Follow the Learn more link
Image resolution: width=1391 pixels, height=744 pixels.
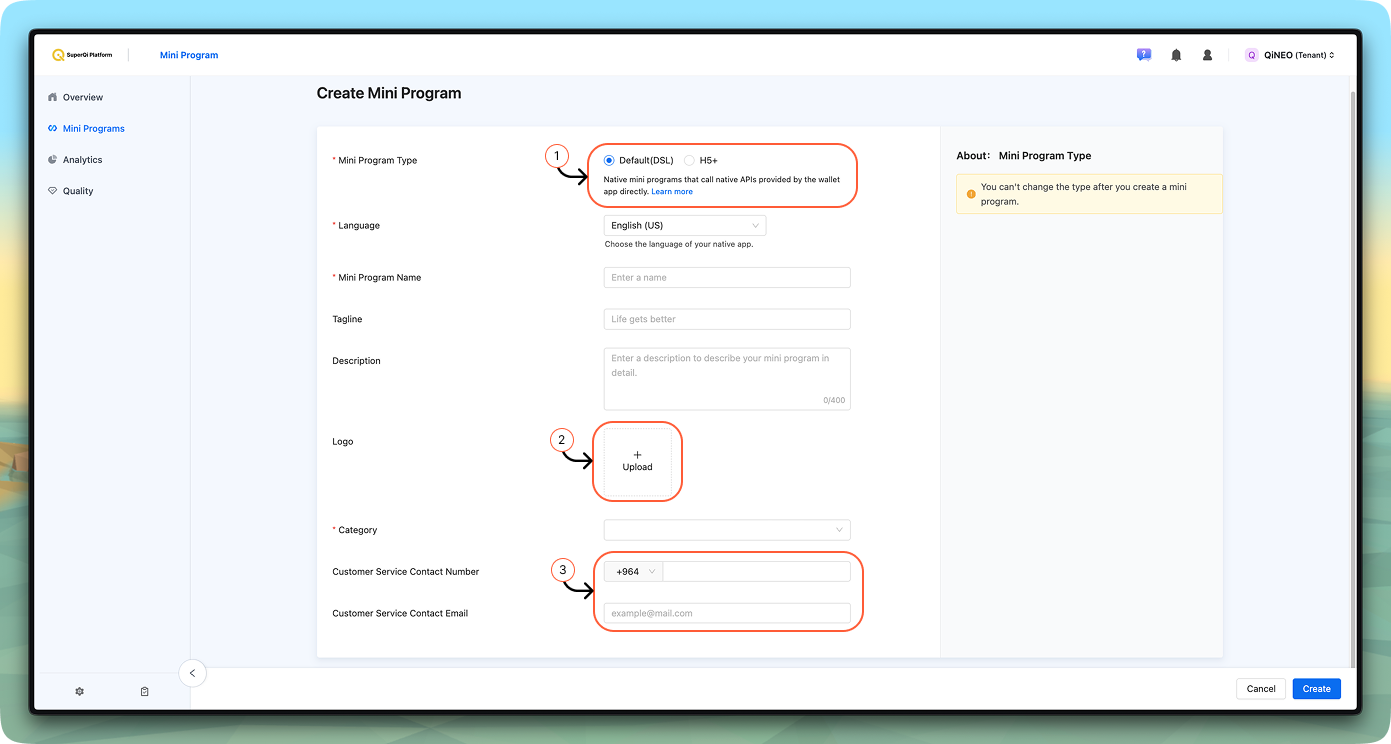[672, 191]
